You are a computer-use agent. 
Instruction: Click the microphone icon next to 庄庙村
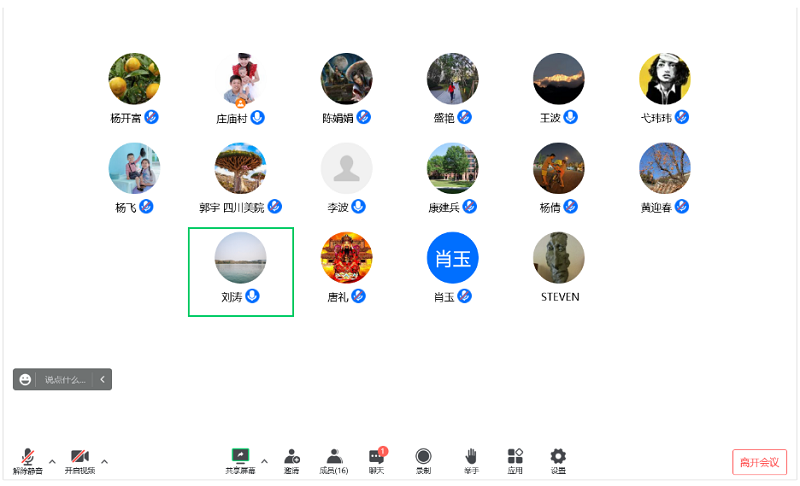point(257,118)
